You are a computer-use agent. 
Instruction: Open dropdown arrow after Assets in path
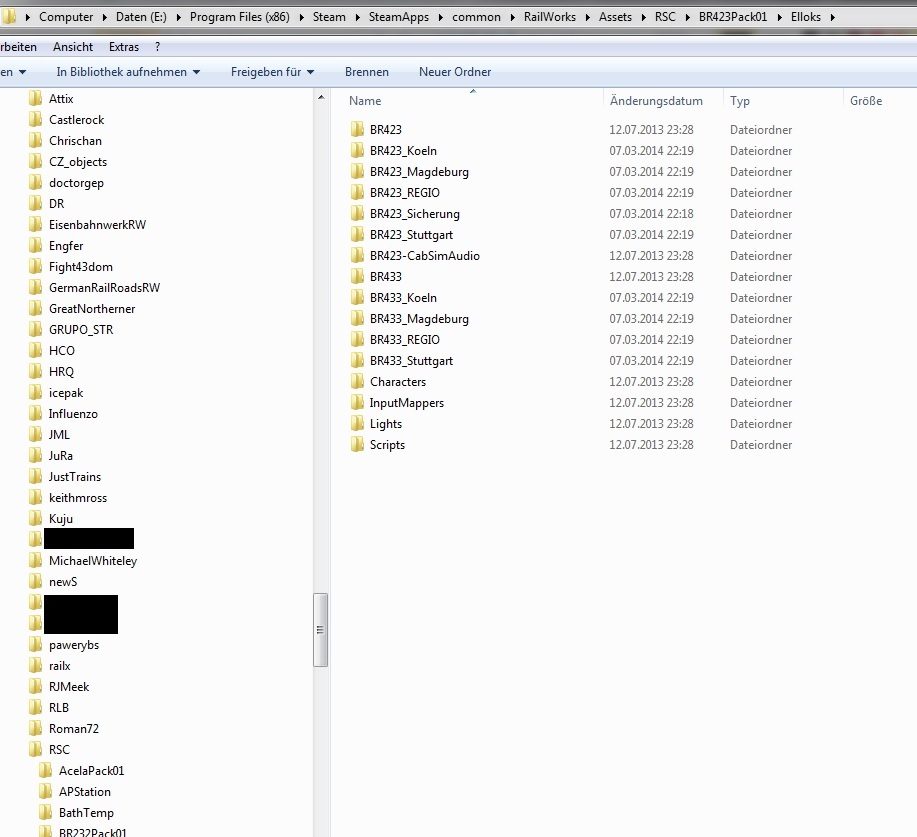click(x=643, y=17)
